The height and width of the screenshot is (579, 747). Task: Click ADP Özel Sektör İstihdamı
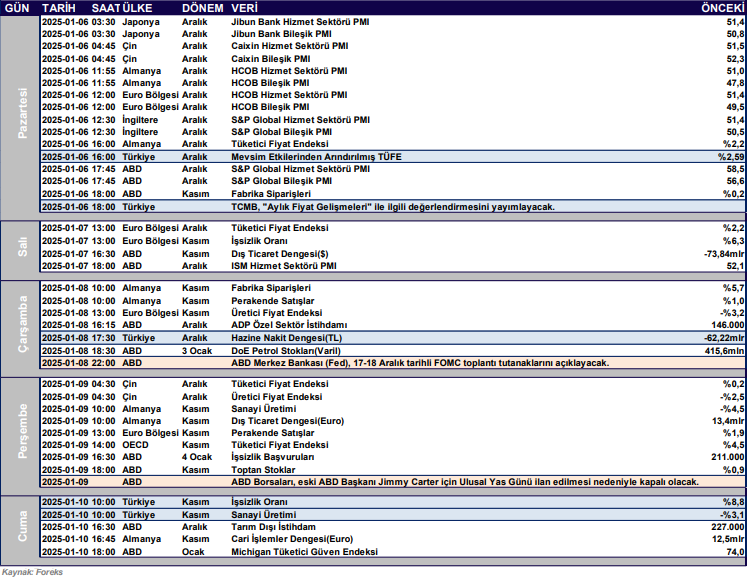coord(289,325)
